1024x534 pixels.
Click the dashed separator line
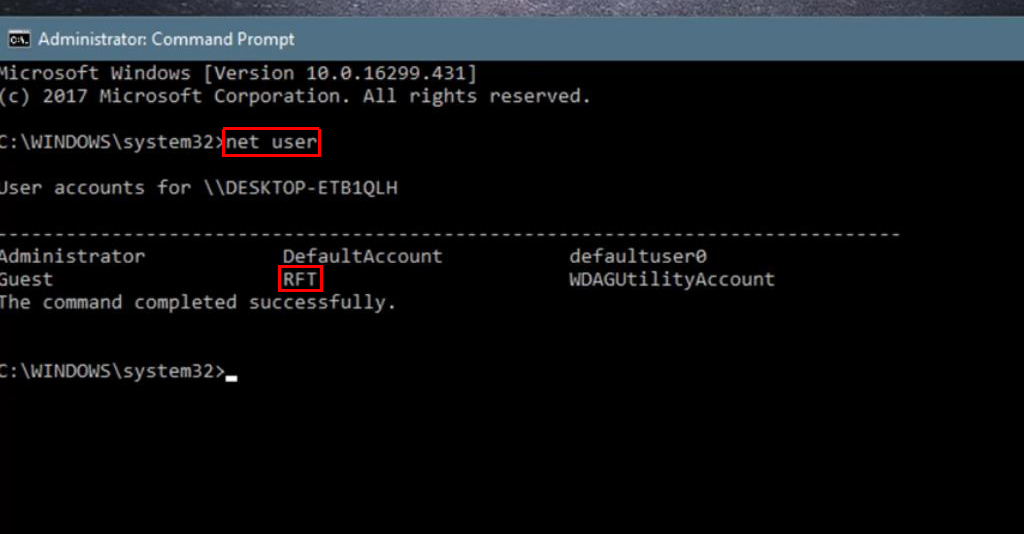tap(450, 234)
